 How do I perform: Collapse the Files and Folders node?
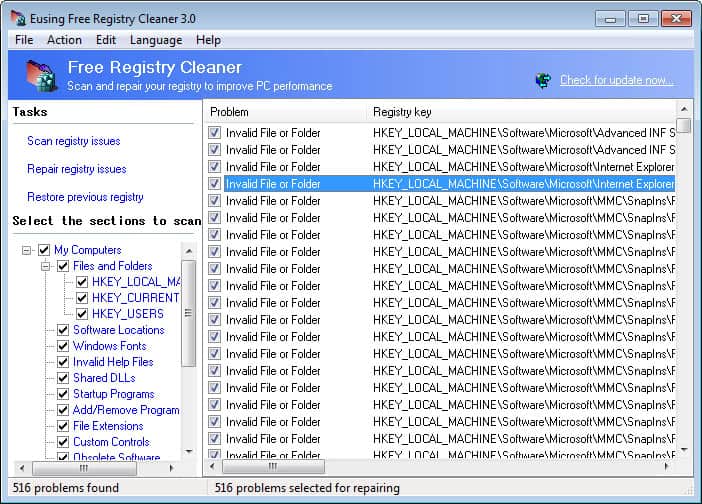pos(45,266)
